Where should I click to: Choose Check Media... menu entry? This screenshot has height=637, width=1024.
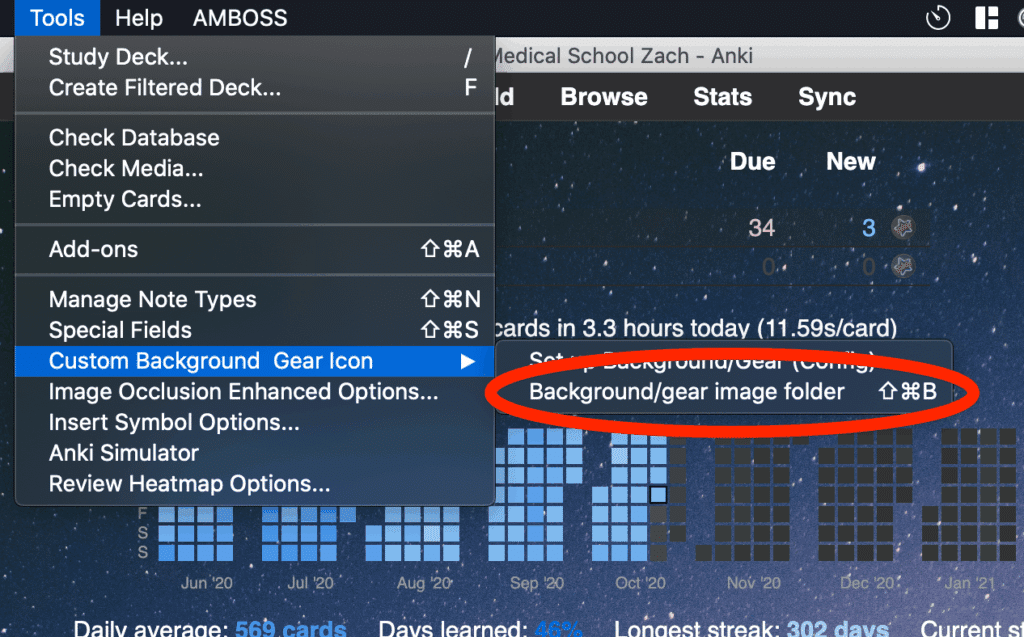[x=255, y=169]
